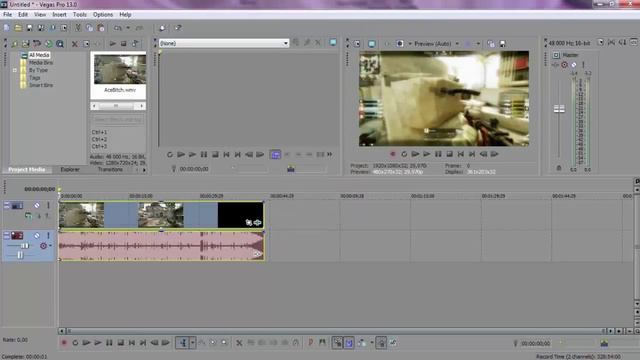Open the Insert menu
Image resolution: width=640 pixels, height=360 pixels.
59,14
